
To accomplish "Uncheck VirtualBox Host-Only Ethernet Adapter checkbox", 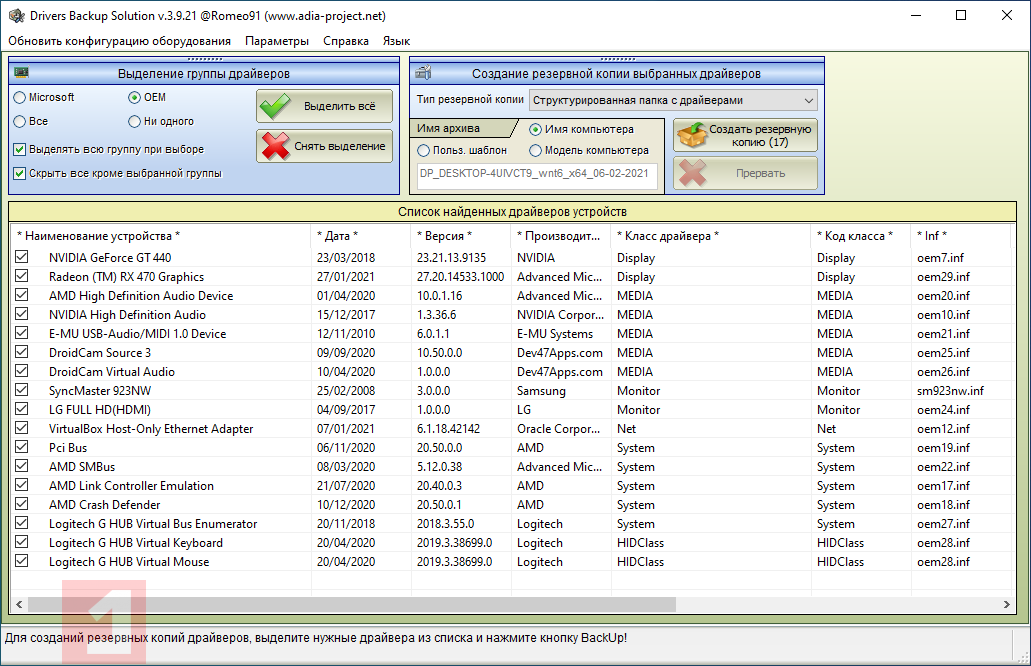I will click(22, 428).
